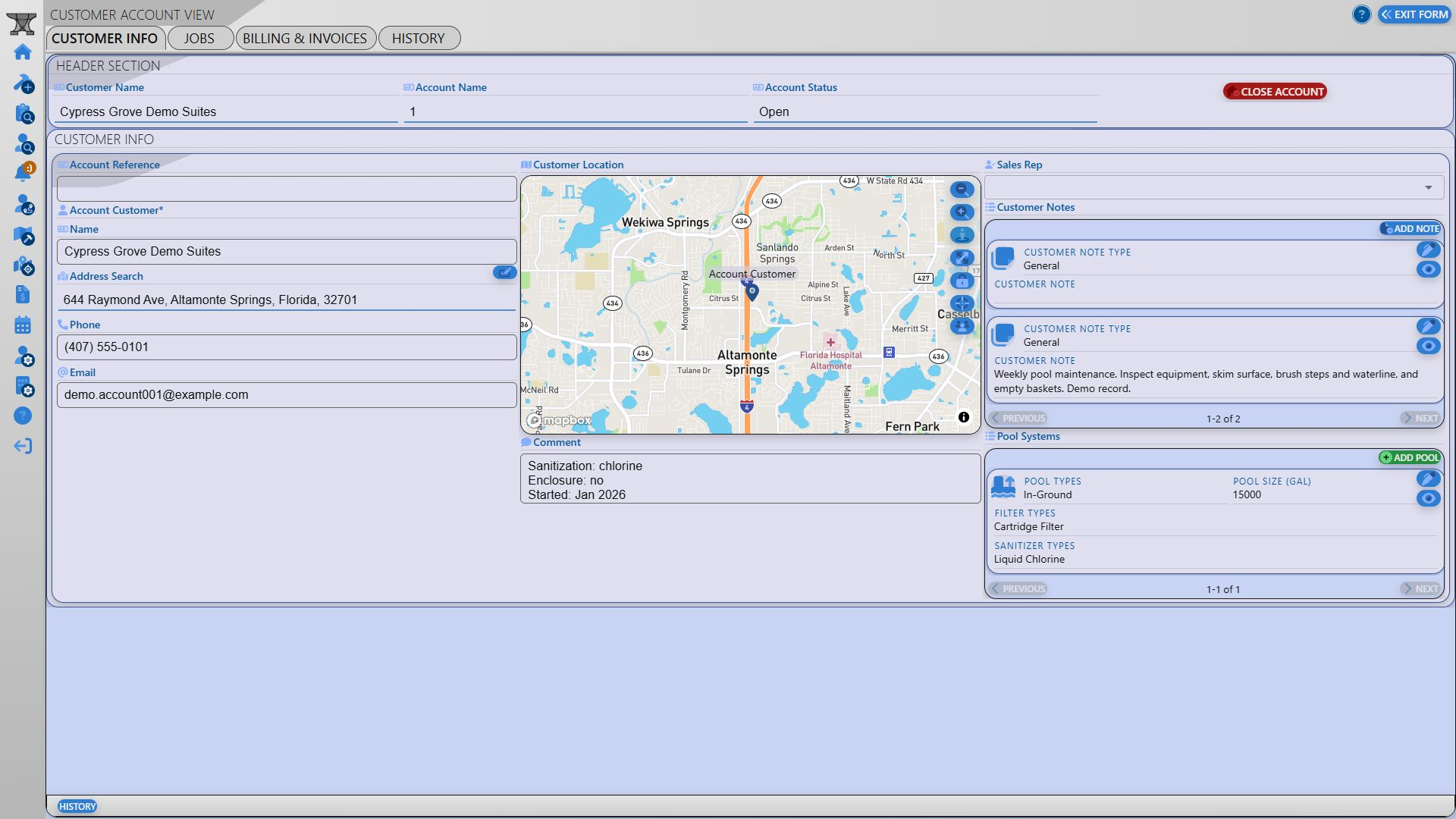Edit the empty General customer note
Viewport: 1456px width, 819px height.
click(x=1428, y=250)
